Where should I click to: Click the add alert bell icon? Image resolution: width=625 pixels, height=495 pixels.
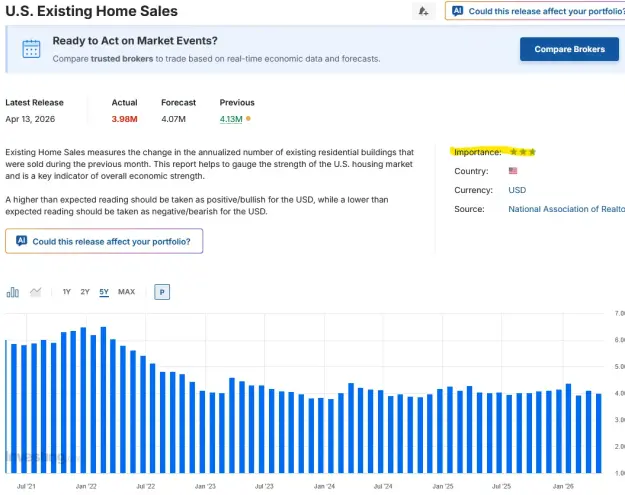[423, 11]
